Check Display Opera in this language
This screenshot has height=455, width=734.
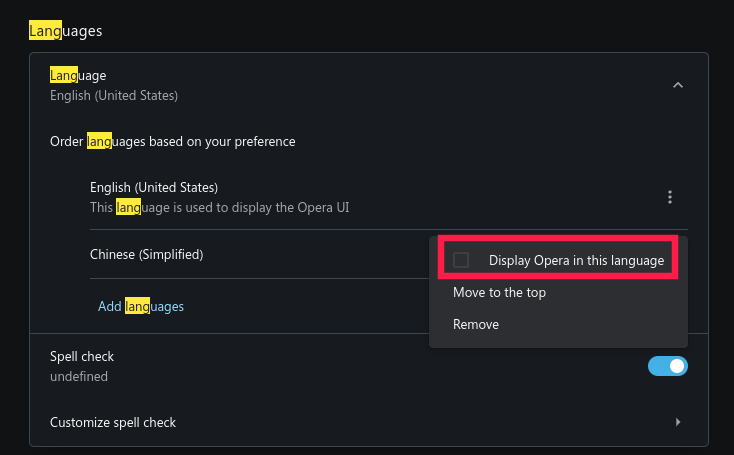click(461, 260)
